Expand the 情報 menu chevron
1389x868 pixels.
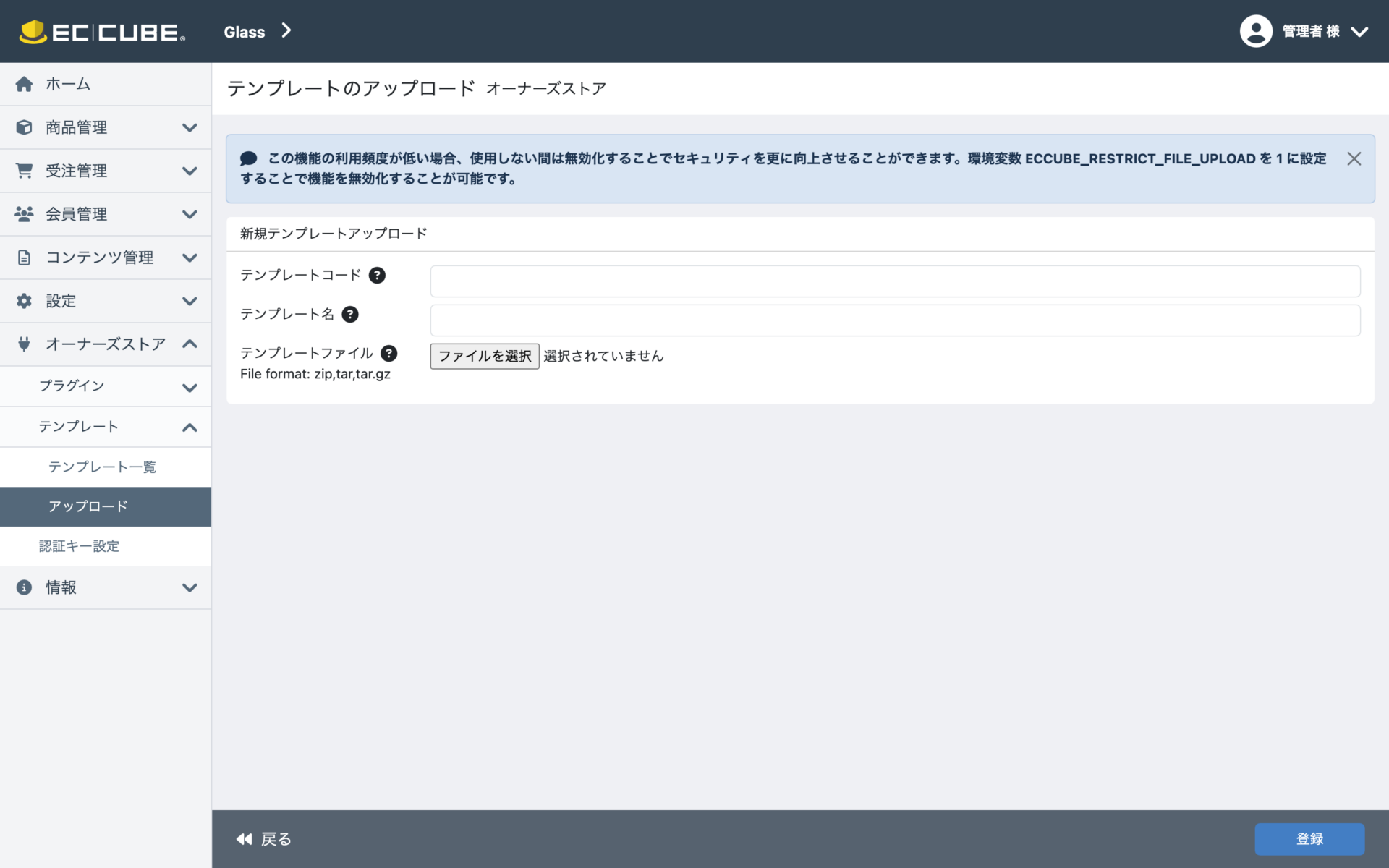click(190, 587)
